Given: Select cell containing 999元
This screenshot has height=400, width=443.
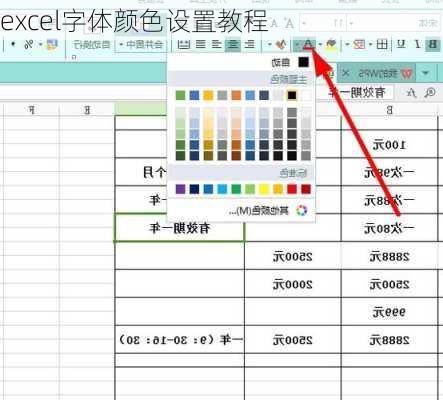Looking at the screenshot, I should 389,312.
